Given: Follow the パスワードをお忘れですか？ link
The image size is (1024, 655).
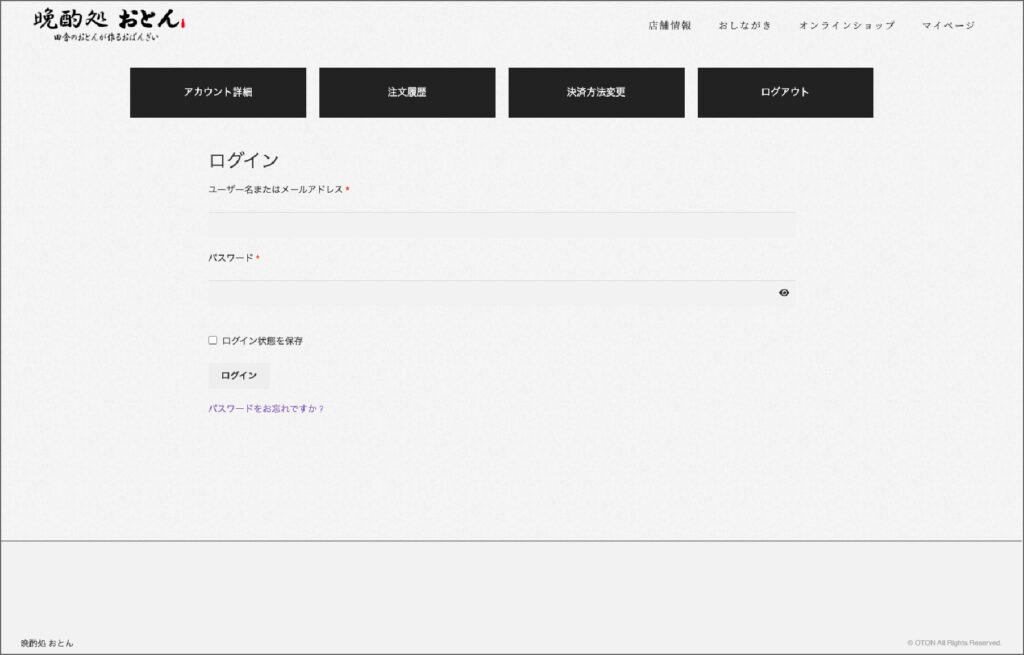Looking at the screenshot, I should tap(266, 409).
